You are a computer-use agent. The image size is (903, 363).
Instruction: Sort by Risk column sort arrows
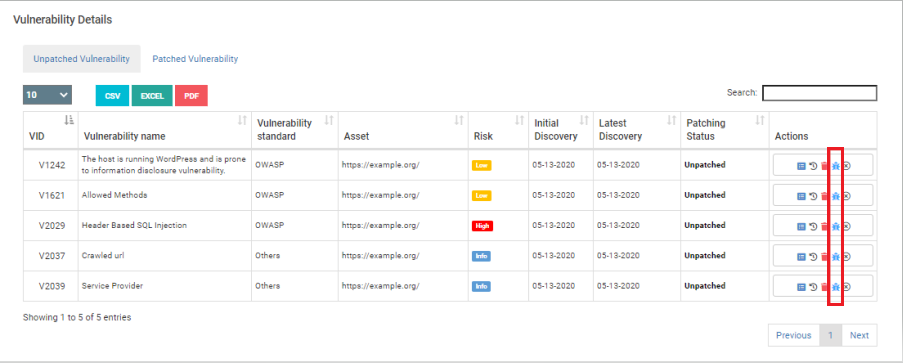point(519,120)
